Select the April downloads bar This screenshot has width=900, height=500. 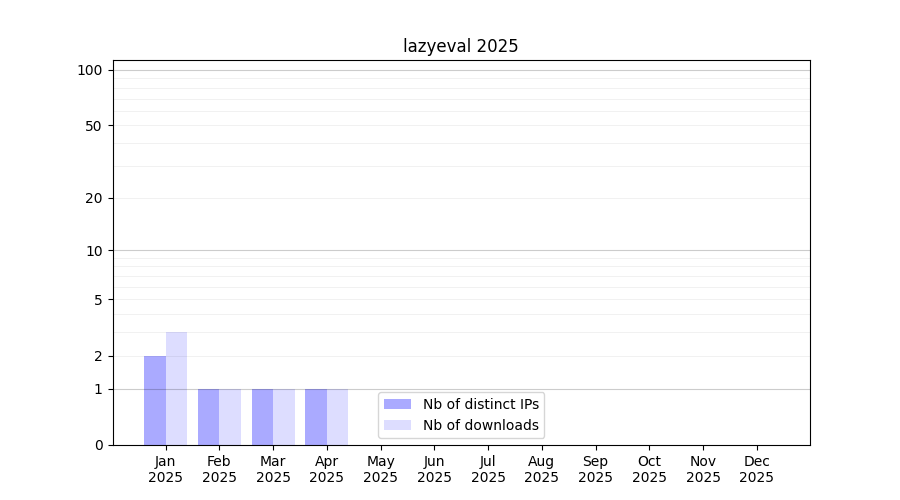(x=337, y=417)
